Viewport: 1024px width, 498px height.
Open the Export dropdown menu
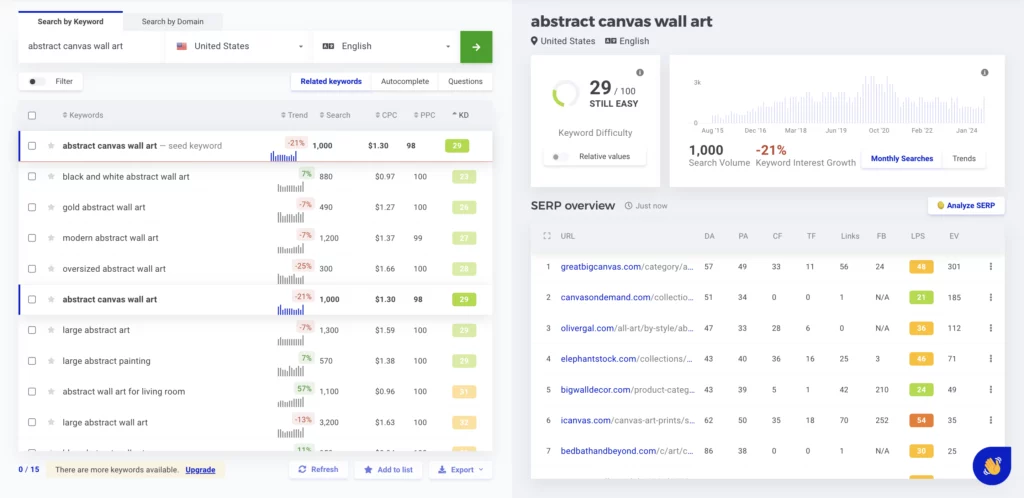point(459,469)
